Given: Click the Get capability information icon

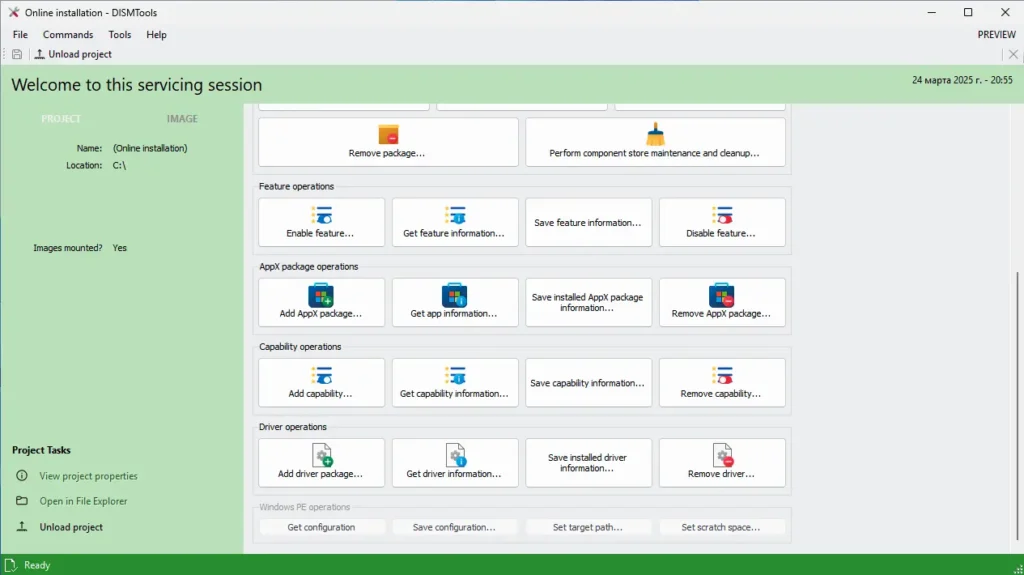Looking at the screenshot, I should click(455, 375).
